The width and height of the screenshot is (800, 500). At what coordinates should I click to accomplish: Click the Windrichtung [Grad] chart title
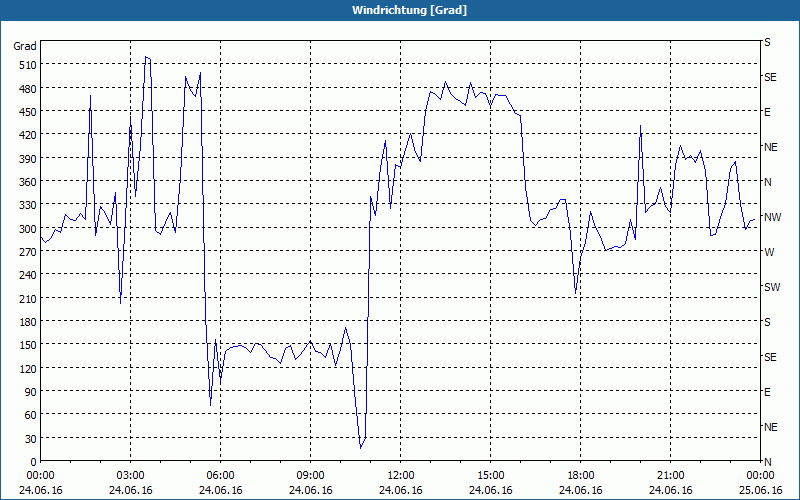pyautogui.click(x=409, y=10)
